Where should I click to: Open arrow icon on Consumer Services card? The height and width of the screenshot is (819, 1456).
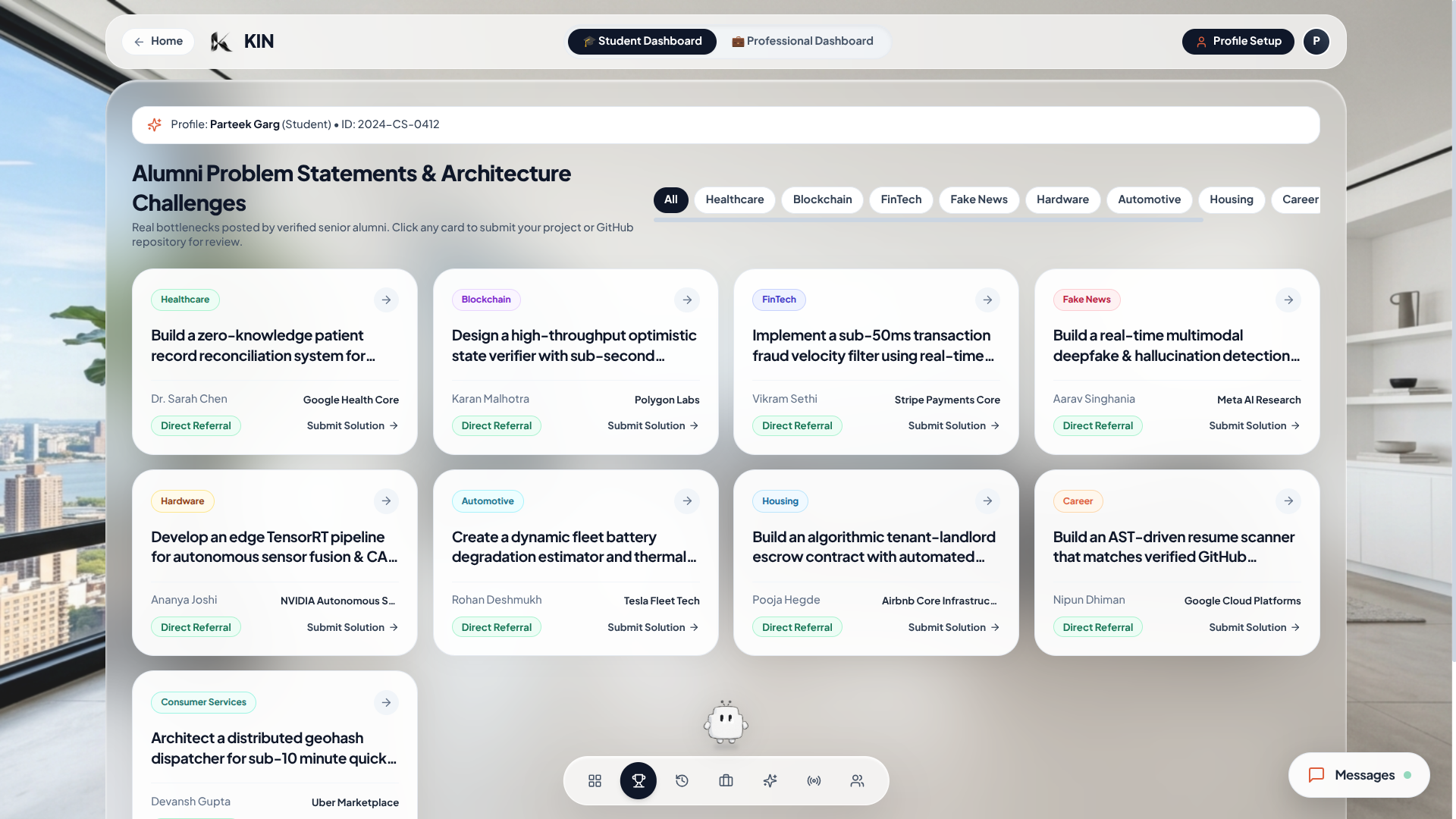386,702
